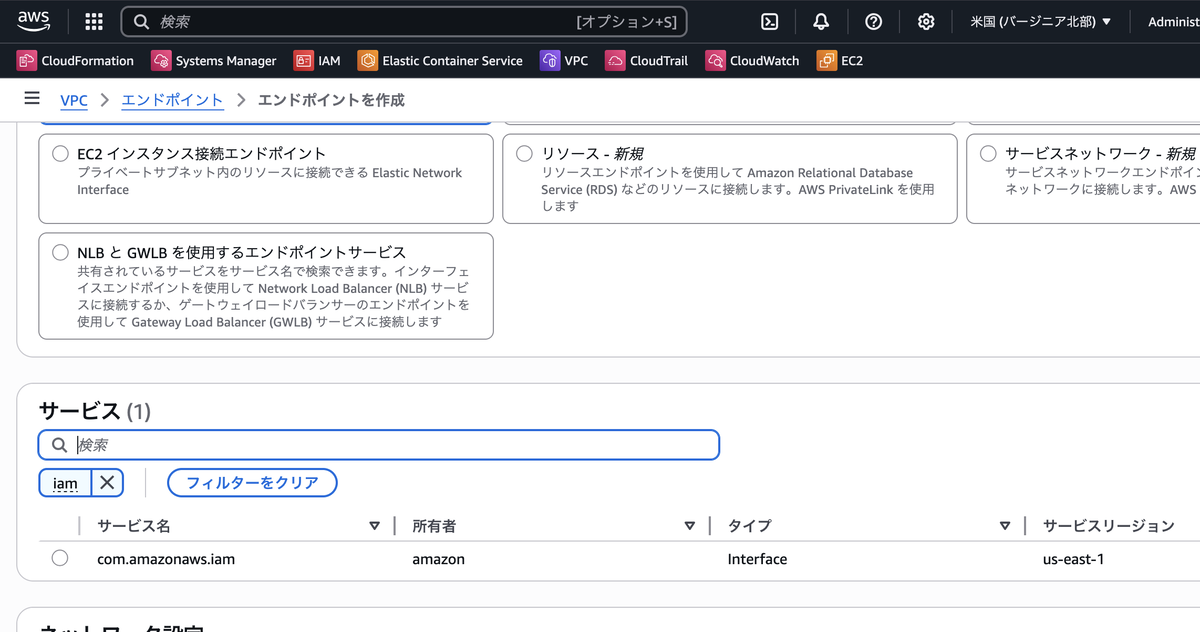
Task: Open the notifications bell
Action: click(x=821, y=21)
